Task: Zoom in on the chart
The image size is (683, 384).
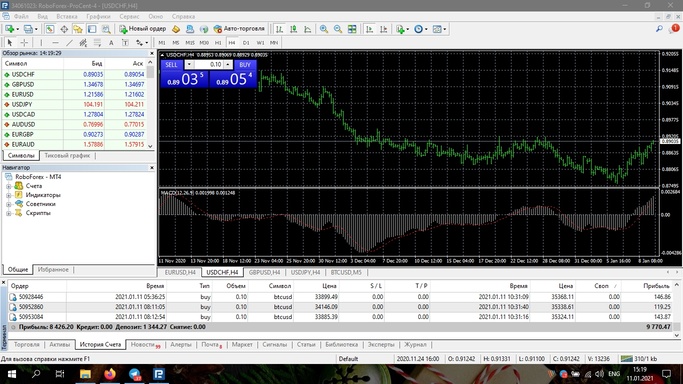Action: [324, 29]
